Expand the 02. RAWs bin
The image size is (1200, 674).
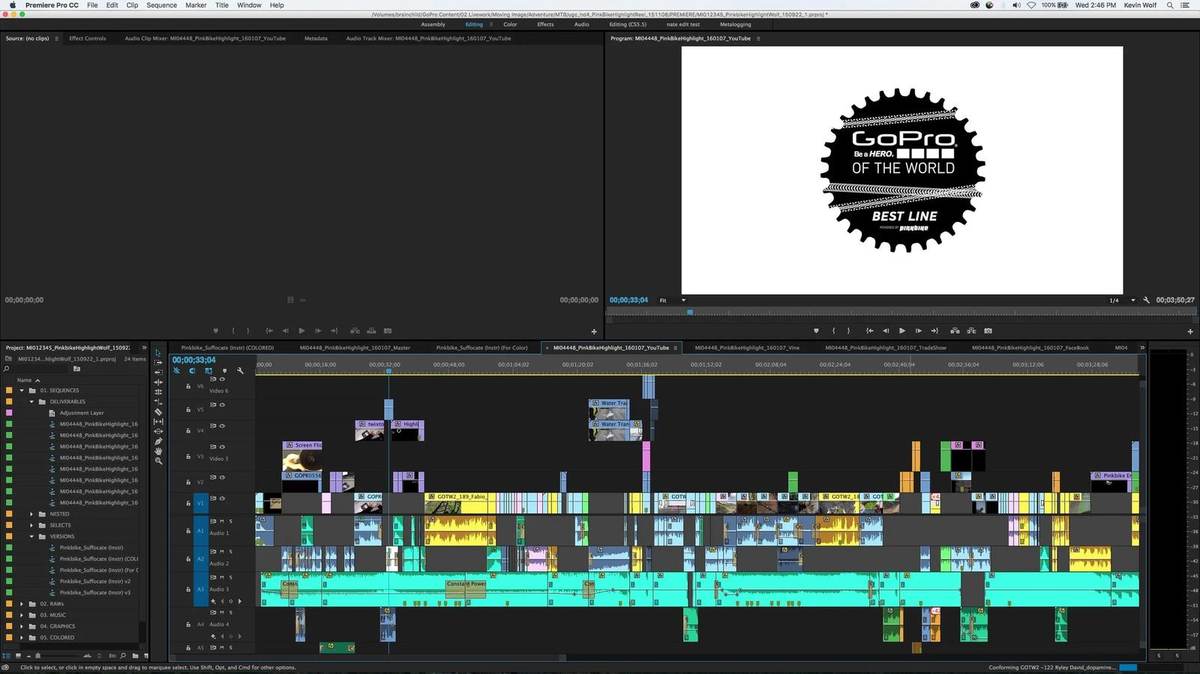click(22, 604)
